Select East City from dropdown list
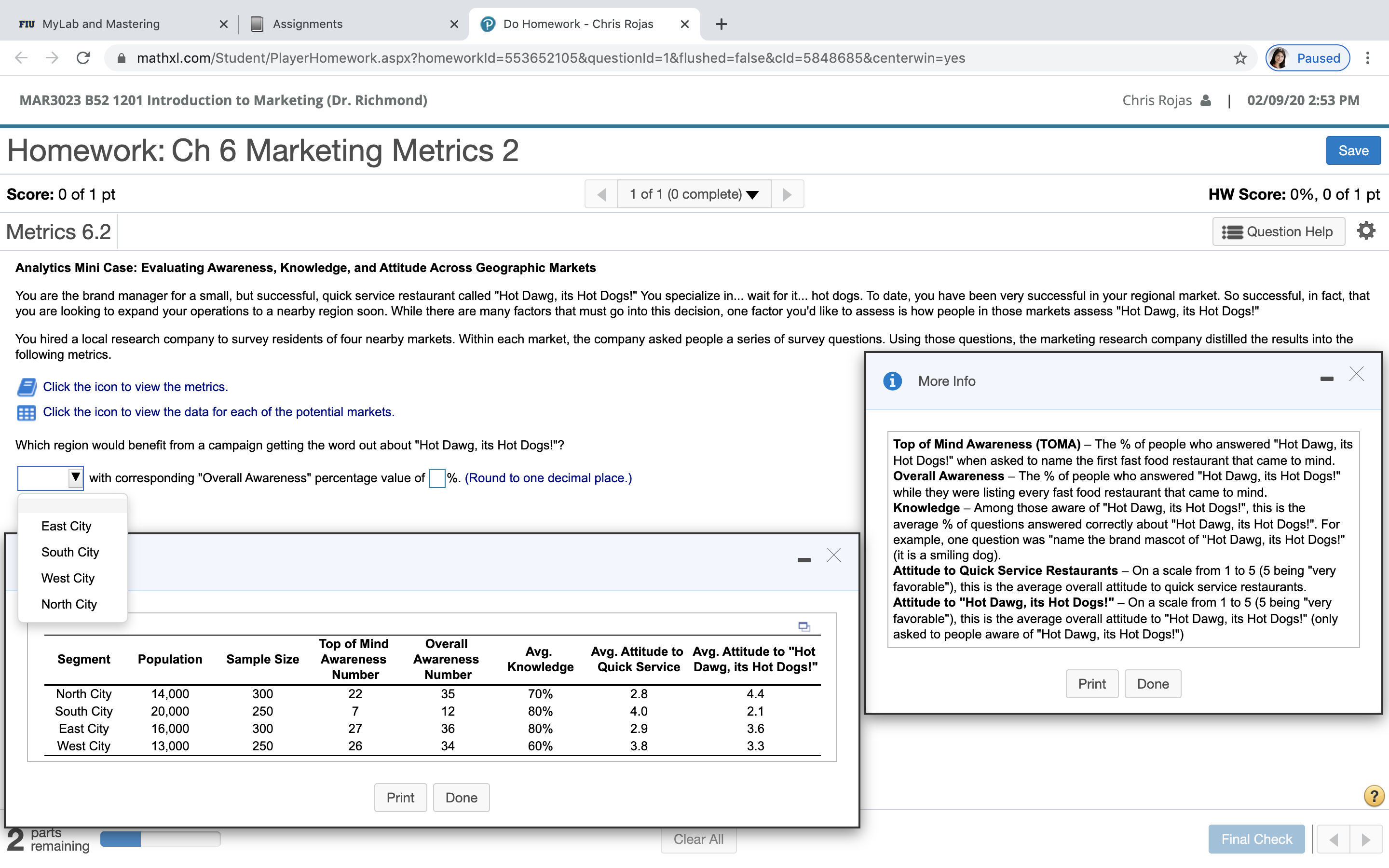The image size is (1389, 868). point(67,527)
